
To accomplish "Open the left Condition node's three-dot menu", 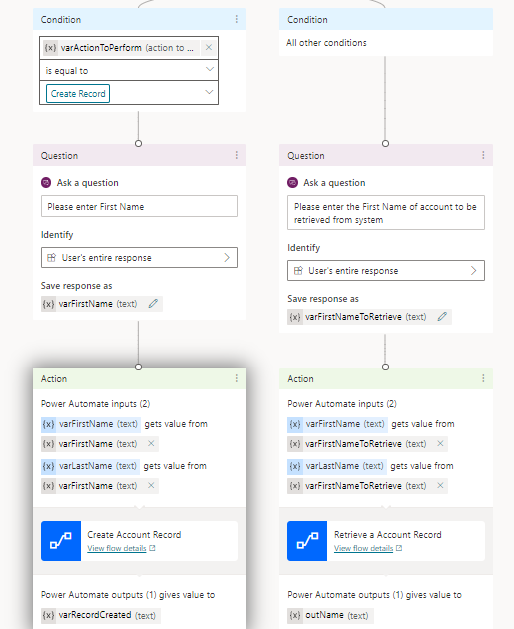I will (237, 19).
